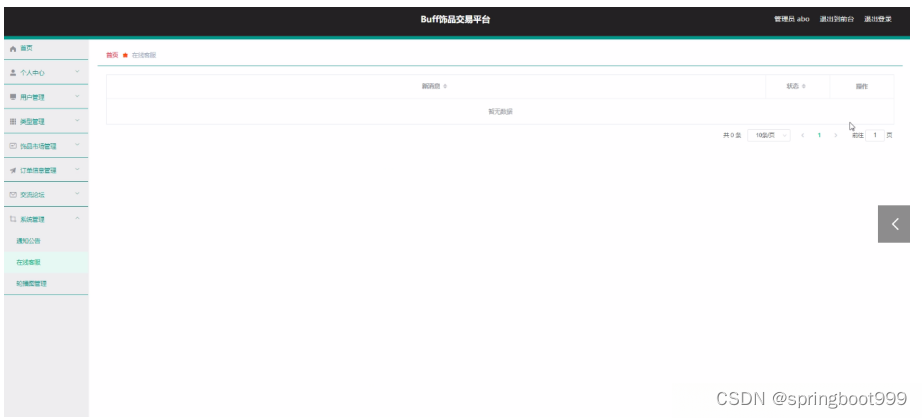The width and height of the screenshot is (922, 418).
Task: Click the monitor icon for 用户管理
Action: 13,97
